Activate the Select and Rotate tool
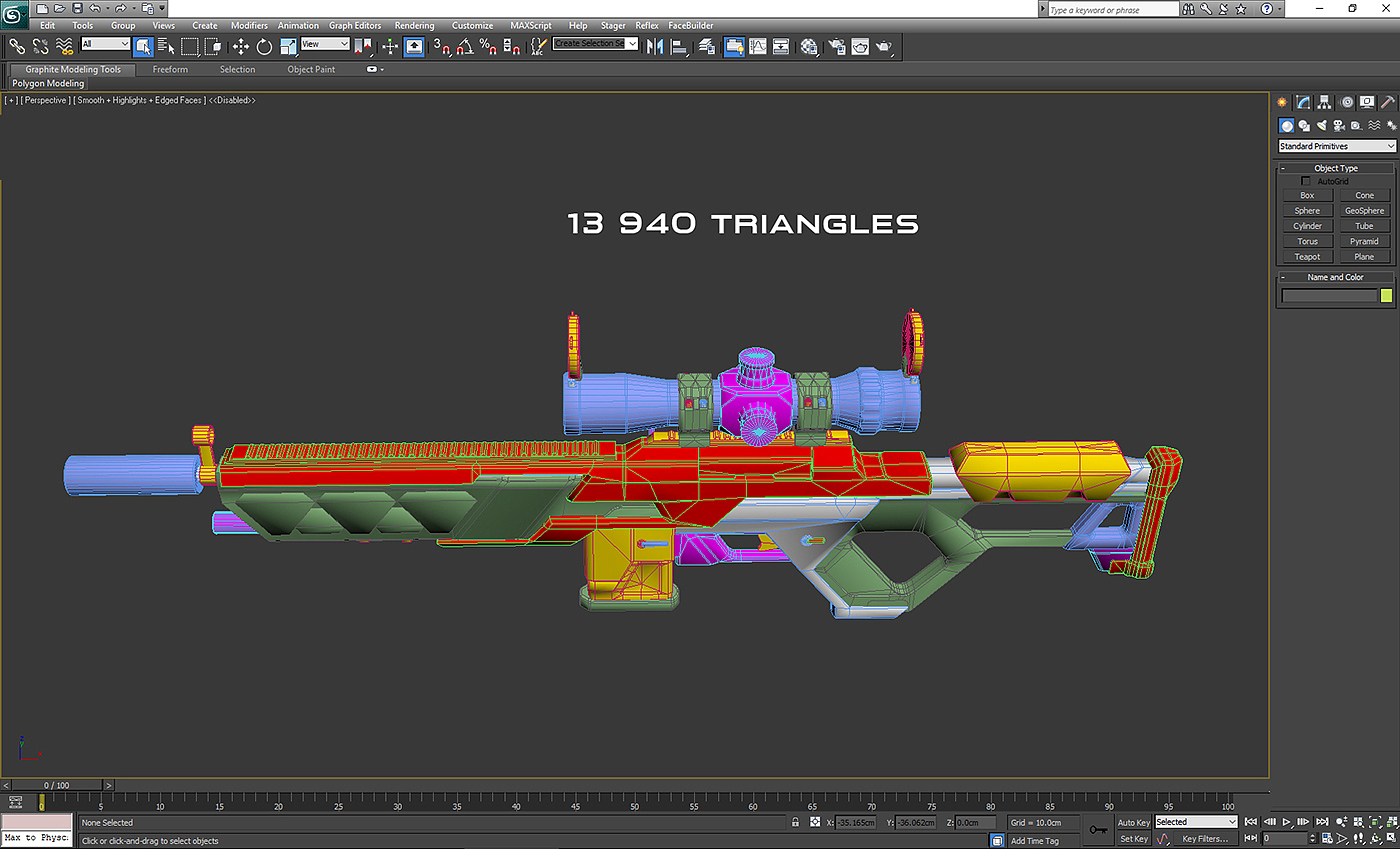 pos(264,46)
